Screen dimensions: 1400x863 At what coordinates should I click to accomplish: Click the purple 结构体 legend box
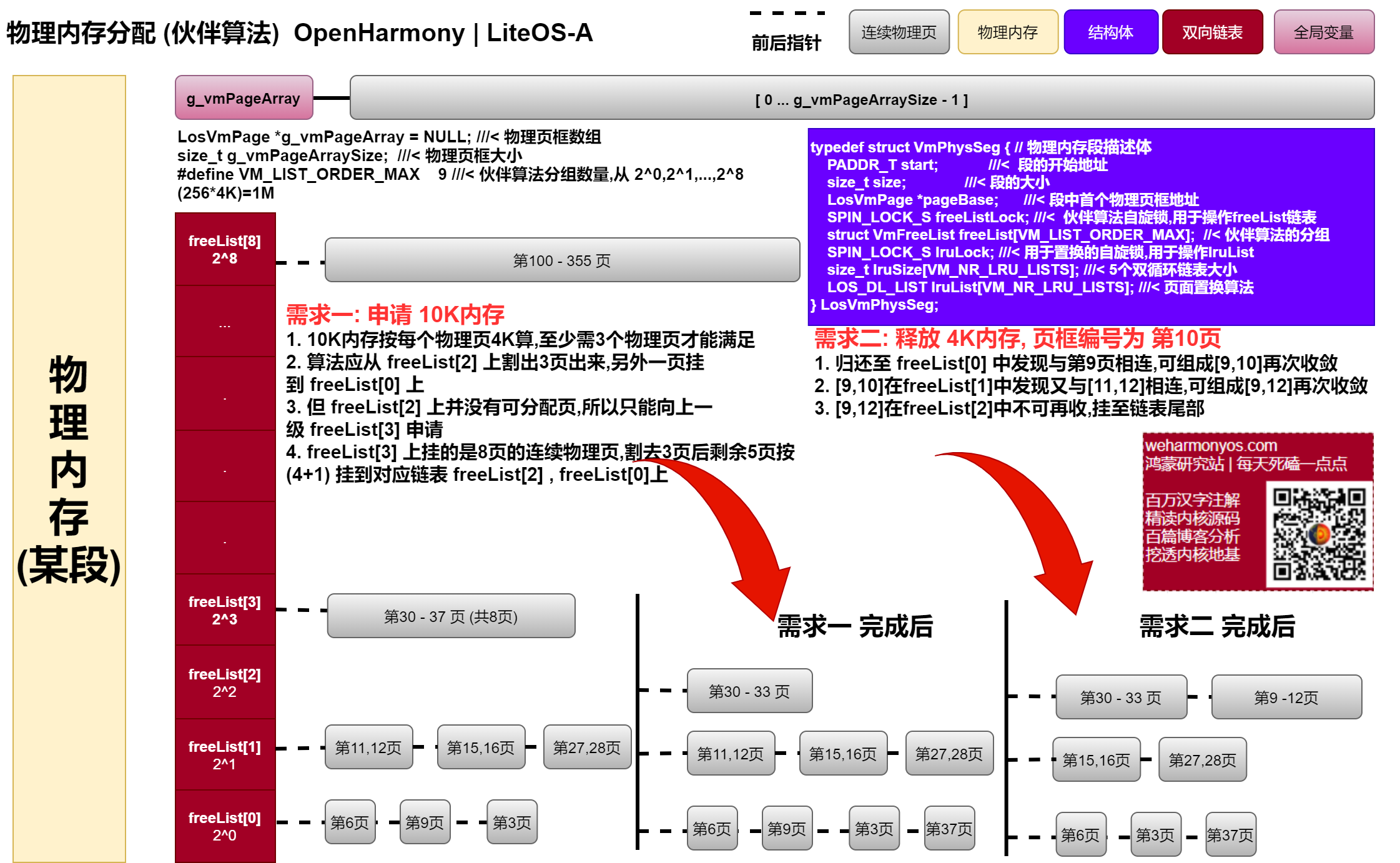(1111, 32)
